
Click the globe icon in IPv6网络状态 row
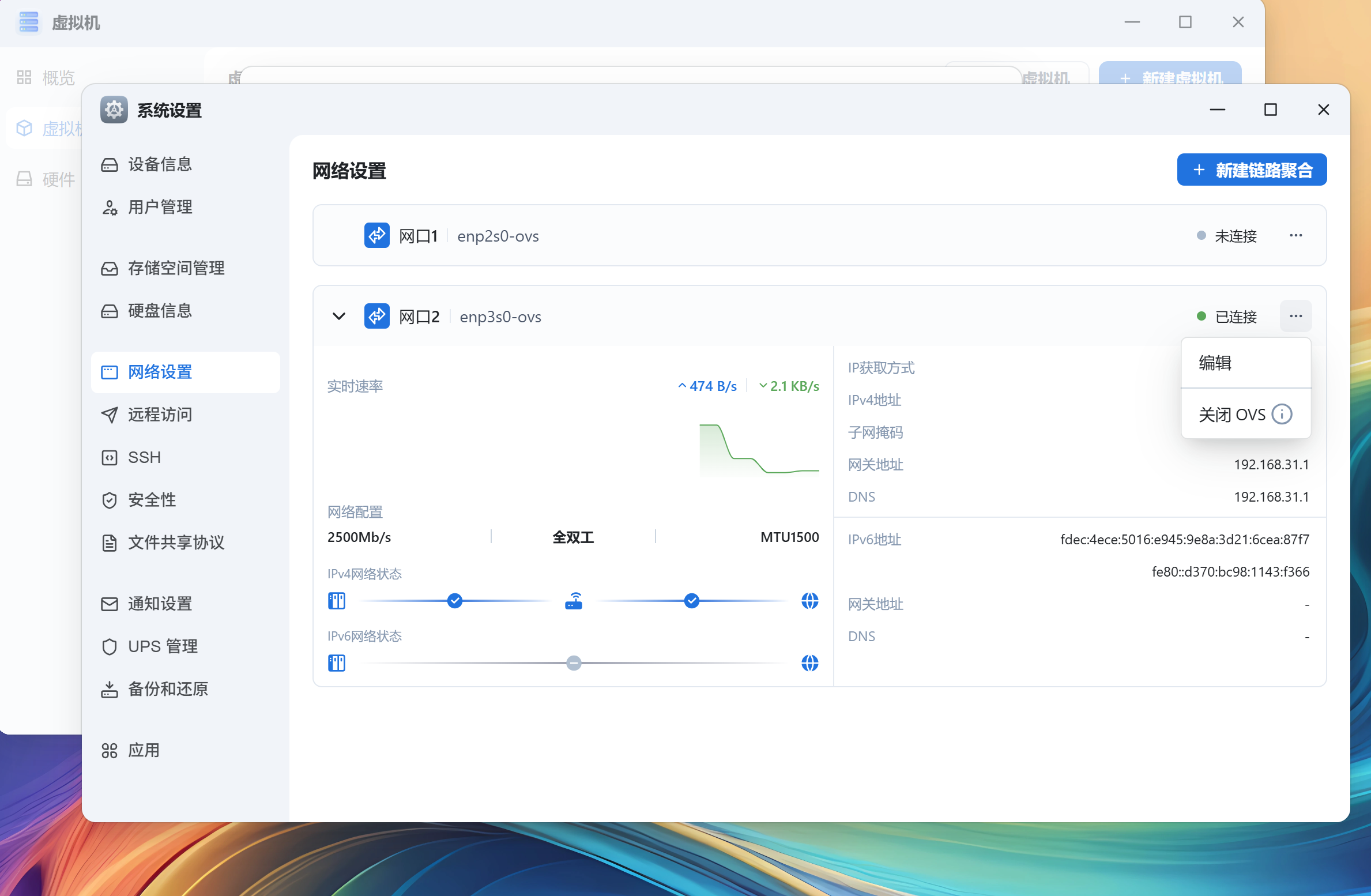[x=809, y=663]
